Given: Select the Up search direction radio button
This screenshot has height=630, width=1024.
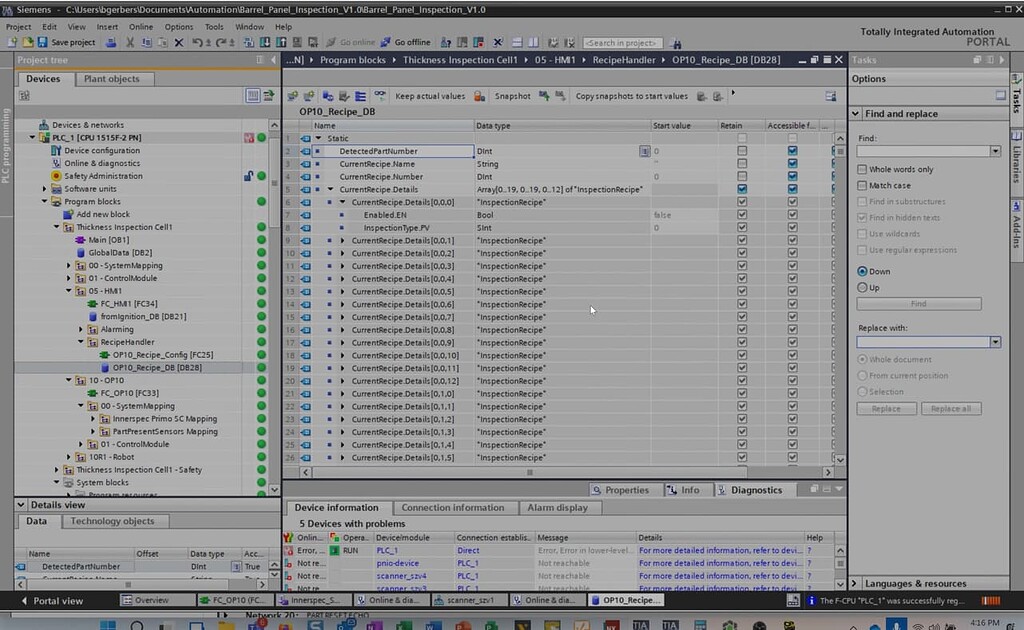Looking at the screenshot, I should point(862,287).
